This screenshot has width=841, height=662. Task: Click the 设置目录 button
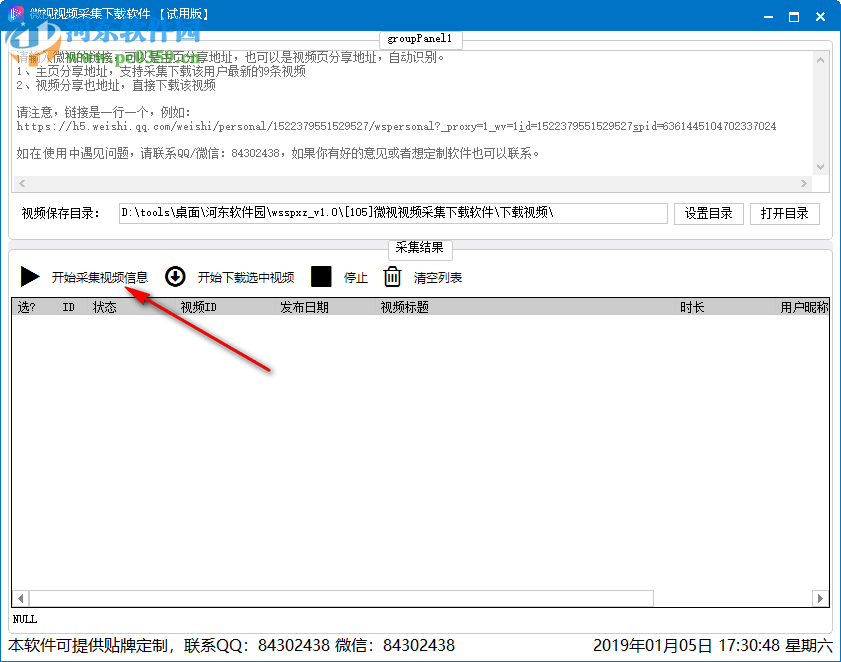[x=708, y=212]
